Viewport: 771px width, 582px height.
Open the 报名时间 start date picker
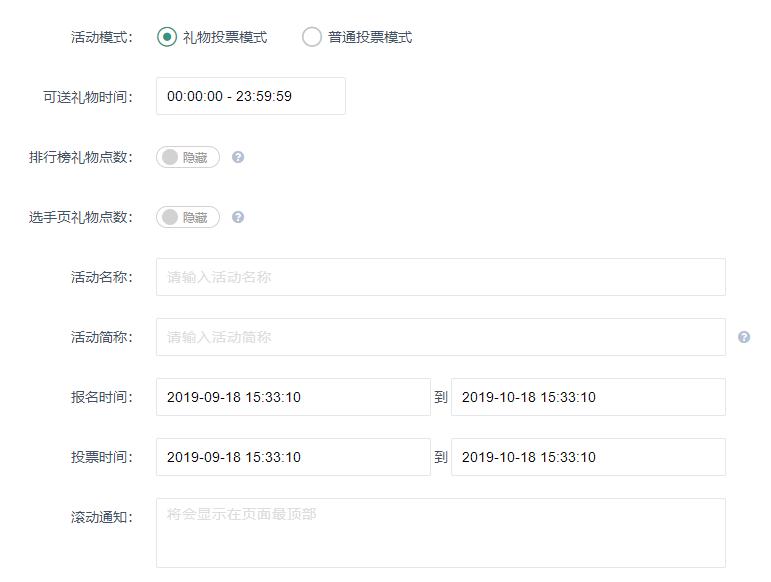click(x=293, y=397)
